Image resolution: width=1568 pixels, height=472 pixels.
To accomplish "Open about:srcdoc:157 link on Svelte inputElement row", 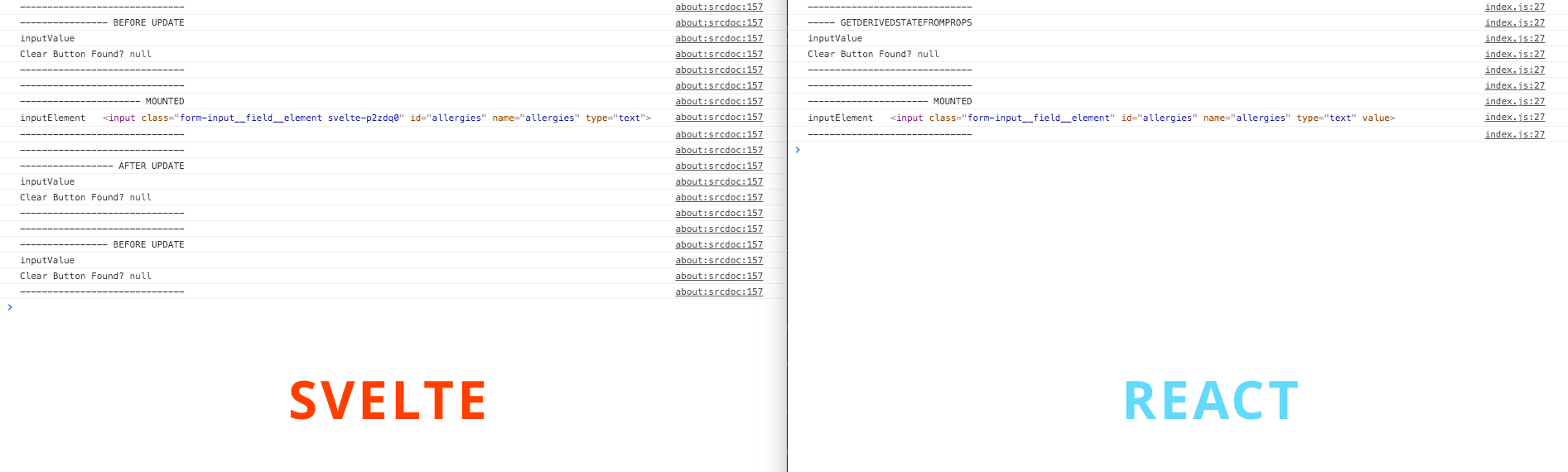I will point(719,117).
